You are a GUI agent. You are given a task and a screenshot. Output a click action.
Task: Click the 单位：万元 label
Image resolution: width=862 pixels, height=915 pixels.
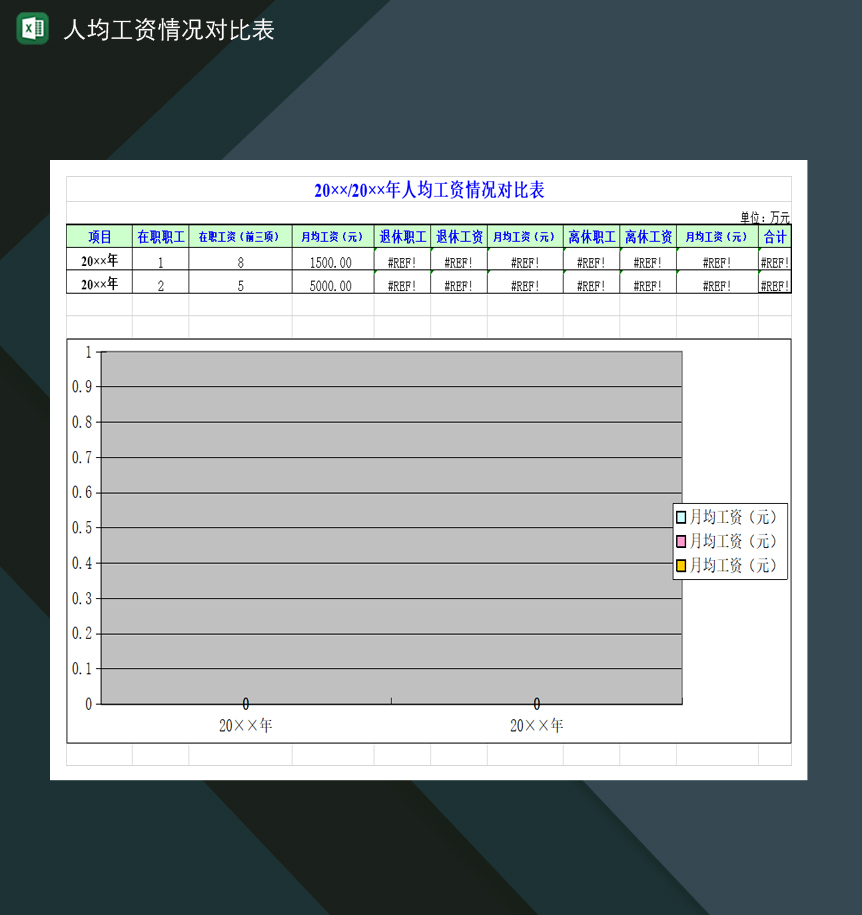tap(767, 214)
